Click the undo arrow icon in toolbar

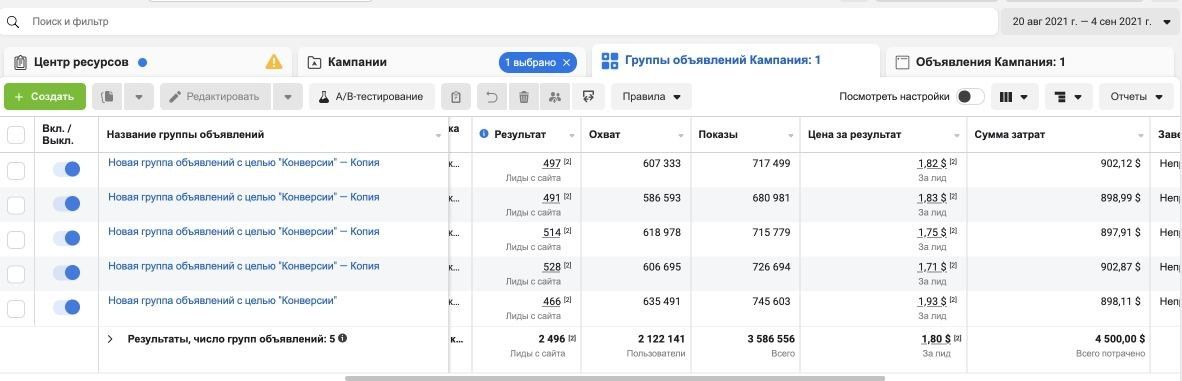[x=491, y=97]
